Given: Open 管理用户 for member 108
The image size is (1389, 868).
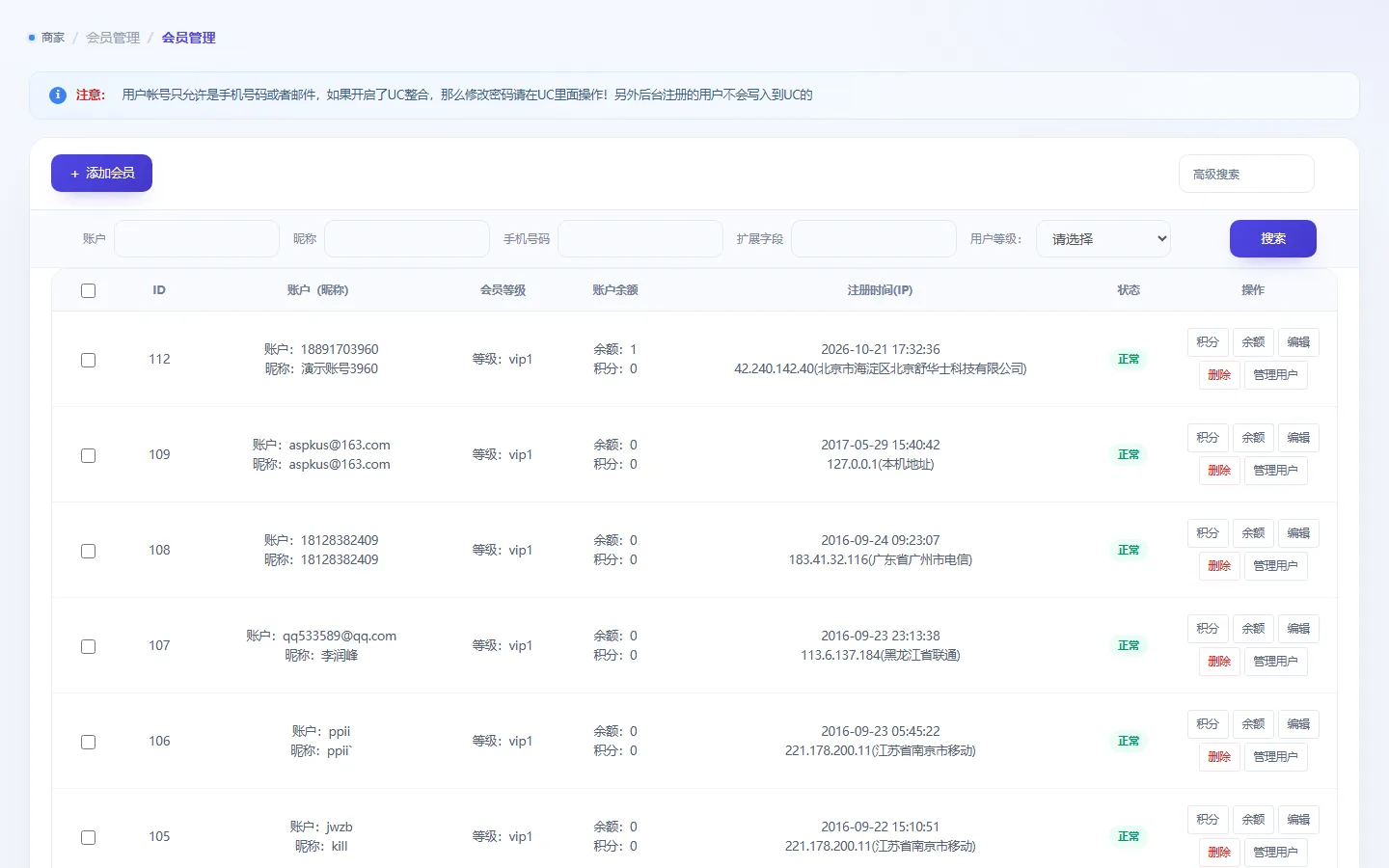Looking at the screenshot, I should (x=1275, y=566).
